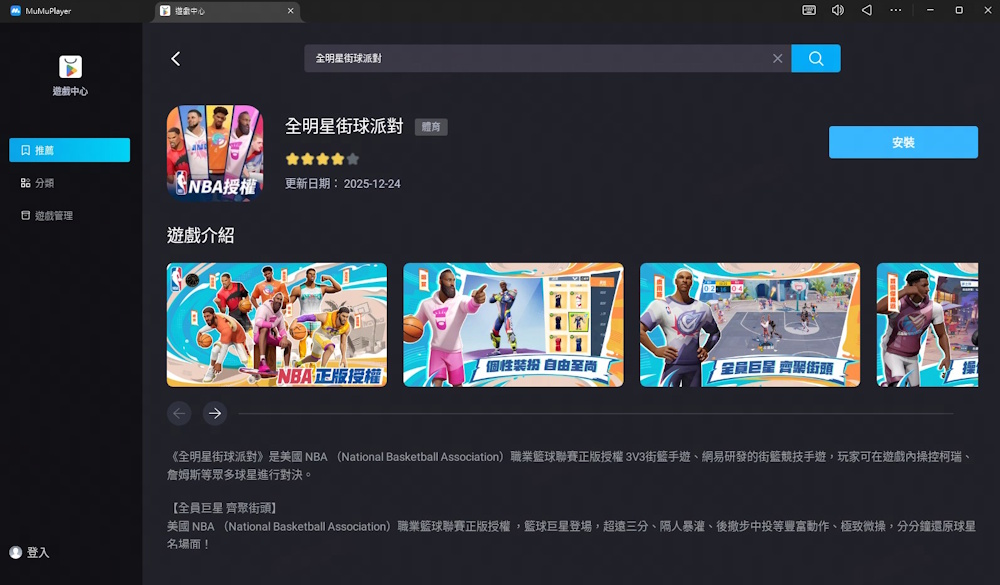This screenshot has height=585, width=1000.
Task: Switch to the MuMuPlayer home tab
Action: coord(42,11)
